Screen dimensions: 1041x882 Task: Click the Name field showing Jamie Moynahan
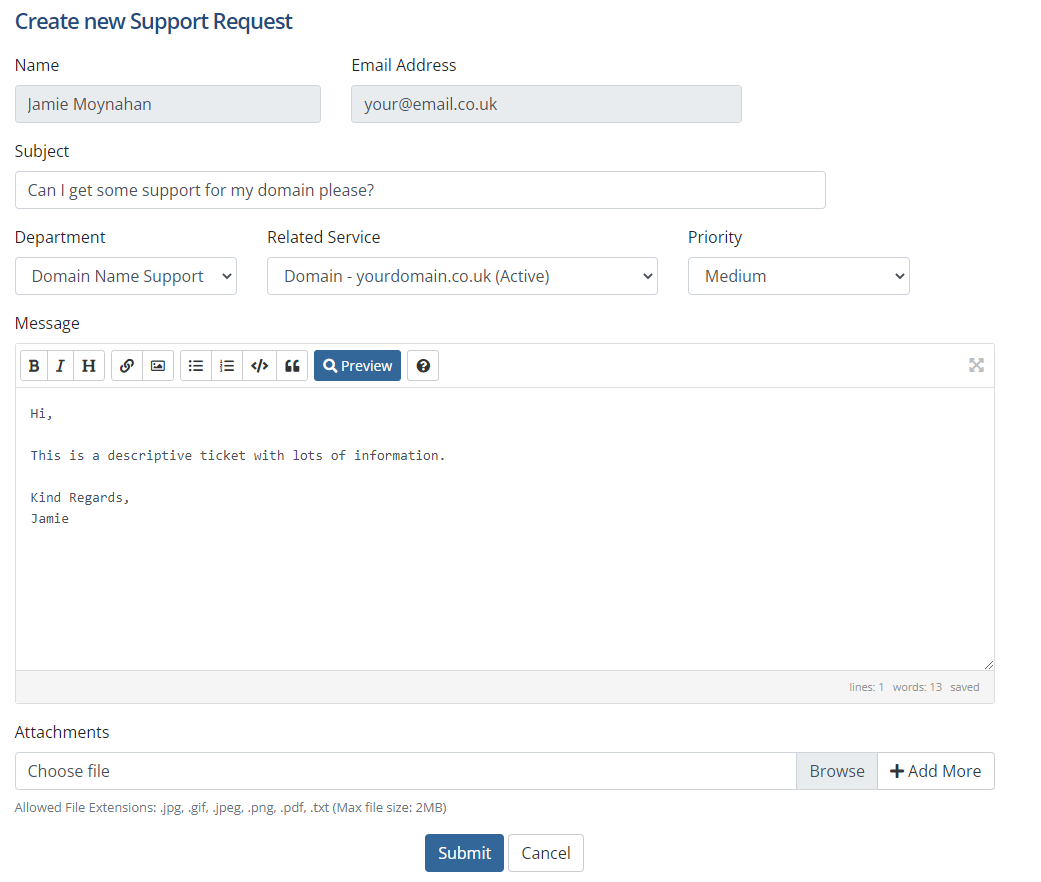[x=168, y=104]
